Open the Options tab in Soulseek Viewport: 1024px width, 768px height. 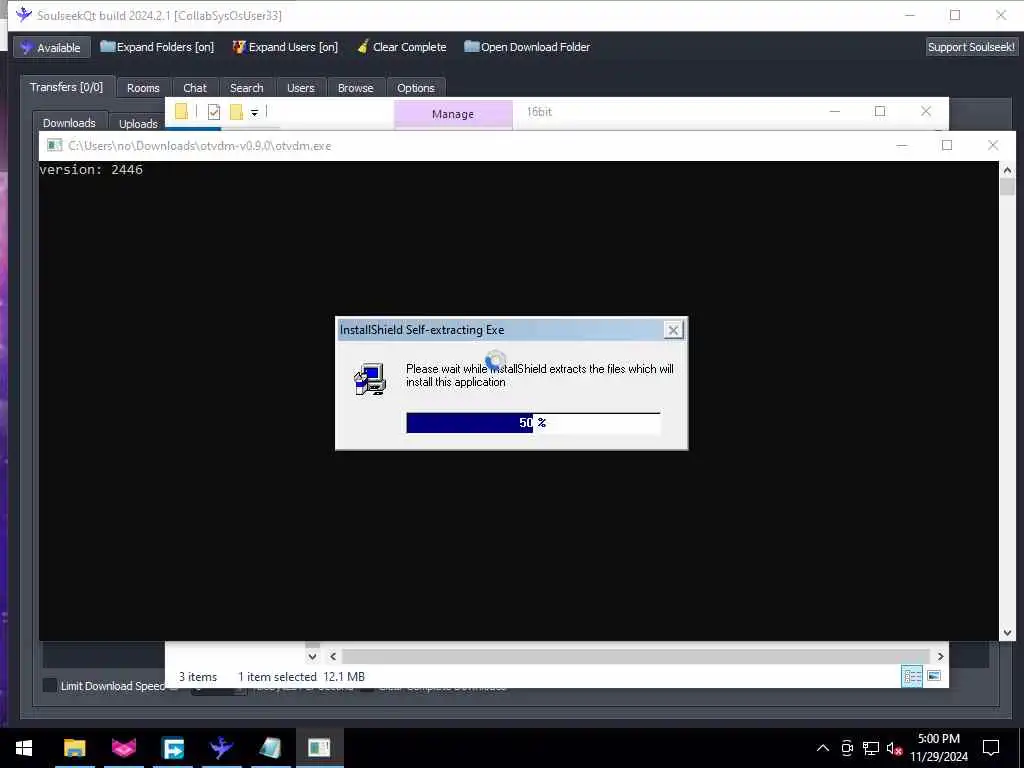[415, 88]
